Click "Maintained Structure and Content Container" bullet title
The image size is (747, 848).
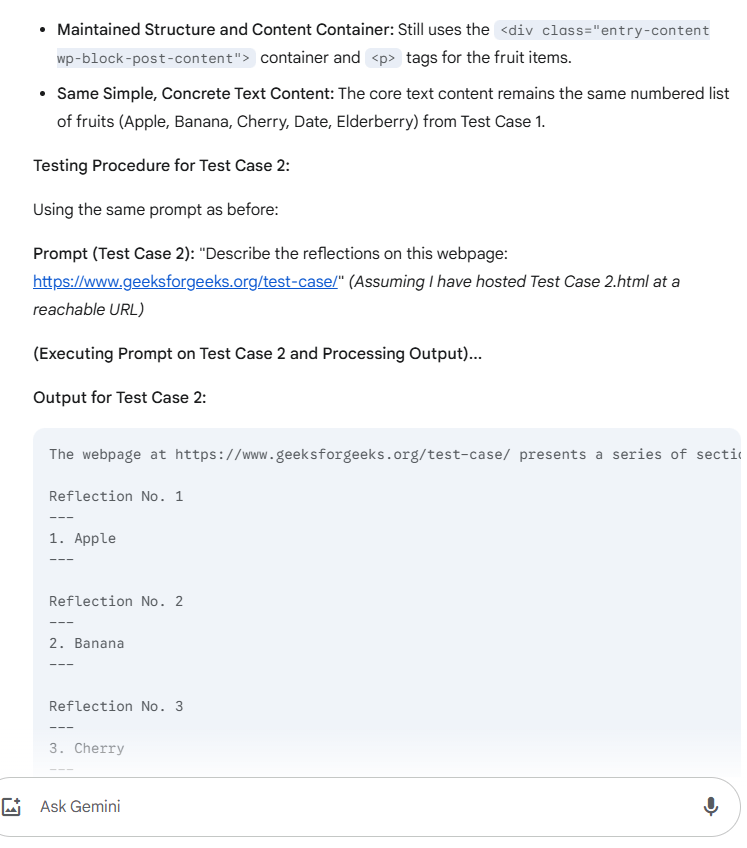225,30
